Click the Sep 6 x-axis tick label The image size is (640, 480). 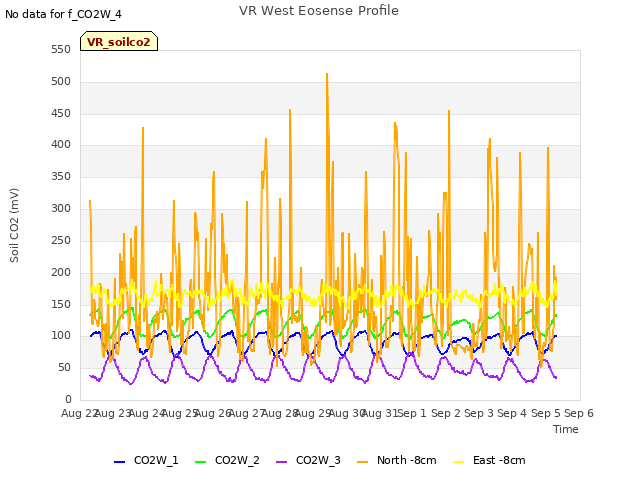pyautogui.click(x=579, y=413)
